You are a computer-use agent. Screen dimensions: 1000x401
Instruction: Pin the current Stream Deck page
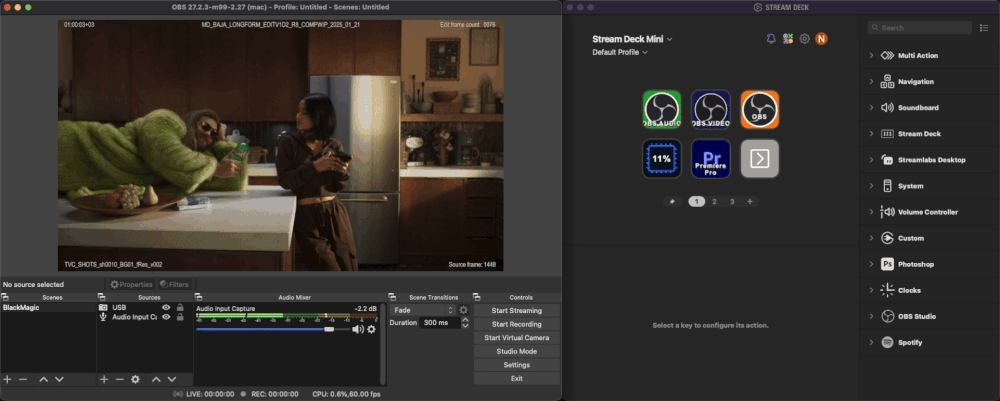point(672,201)
